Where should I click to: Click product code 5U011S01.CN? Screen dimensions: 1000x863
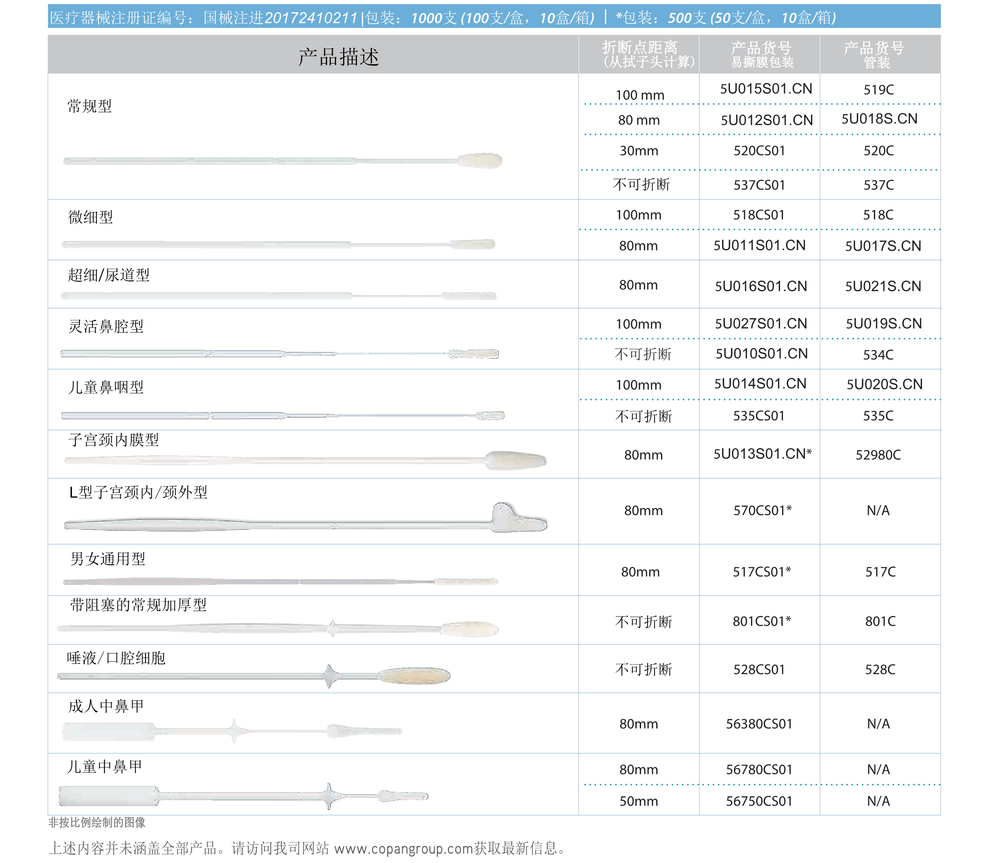(760, 246)
